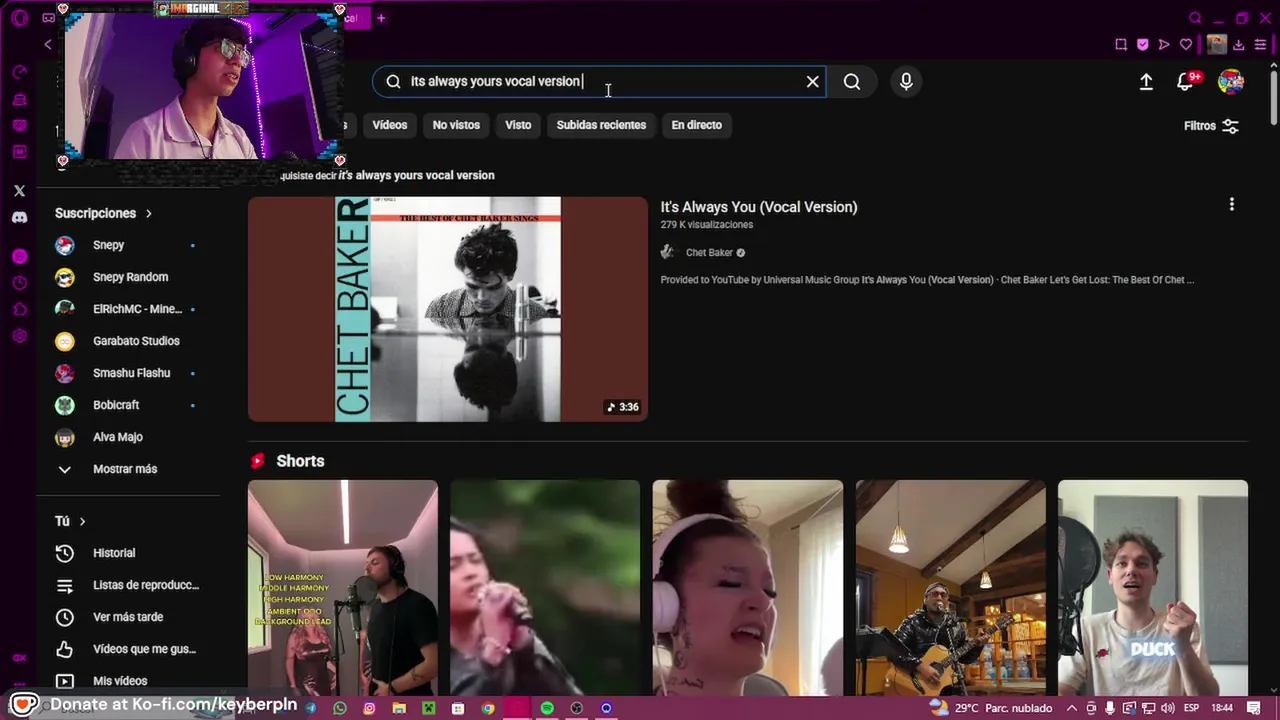Select the Vídeos filter chip
The width and height of the screenshot is (1280, 720).
pos(390,125)
